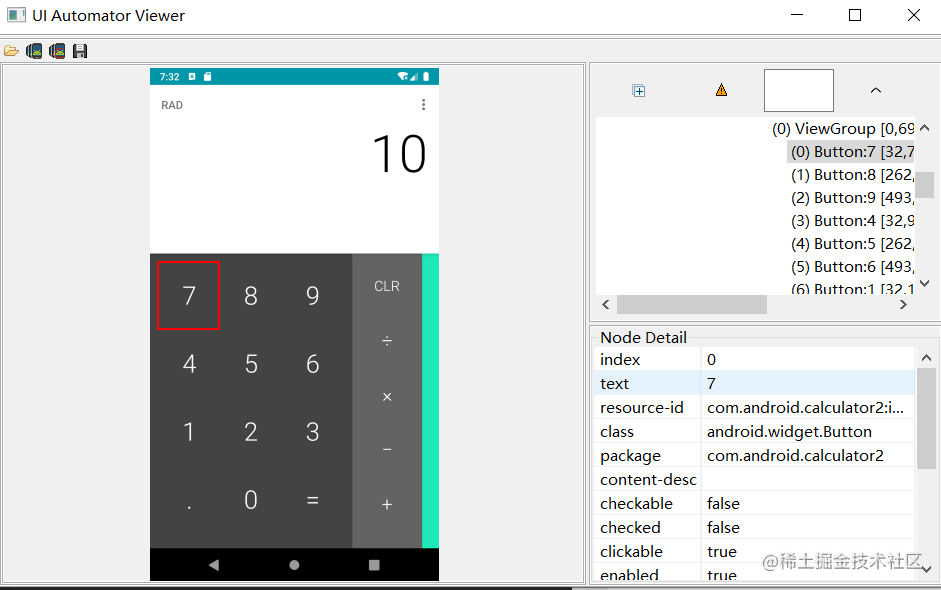Viewport: 941px width, 590px height.
Task: Click the tree horizontal scrollbar thumb
Action: (692, 304)
